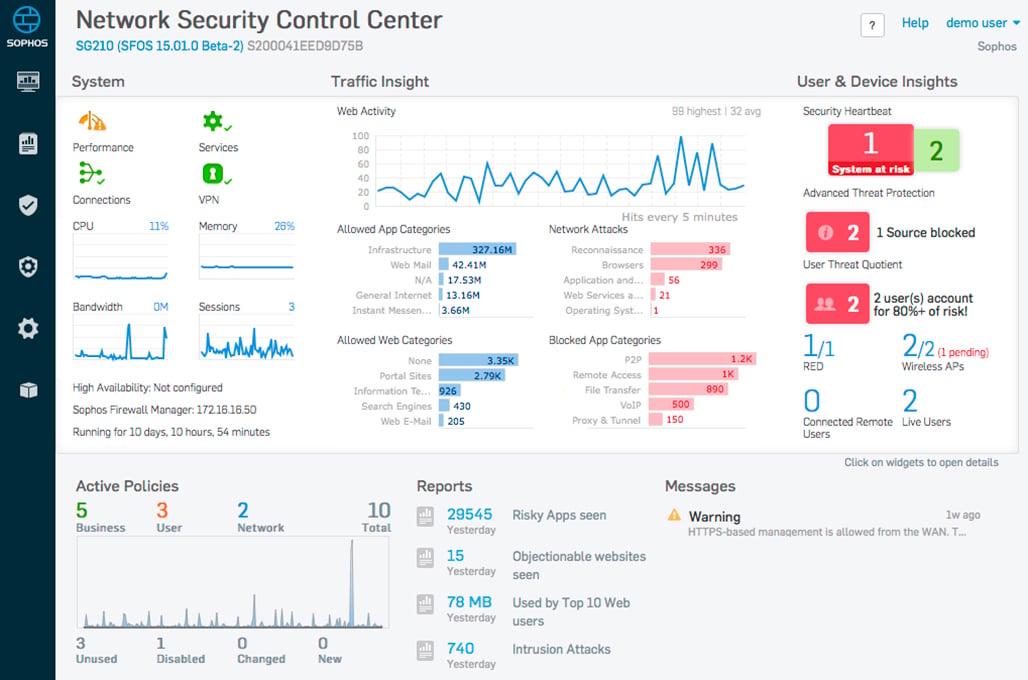
Task: Click the Performance gauge icon
Action: 92,121
